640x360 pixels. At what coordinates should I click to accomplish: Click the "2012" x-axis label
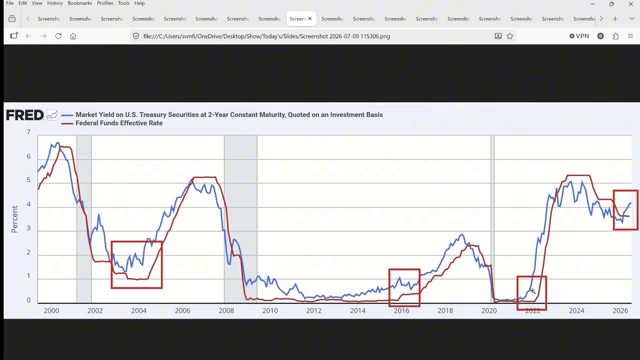click(x=313, y=311)
